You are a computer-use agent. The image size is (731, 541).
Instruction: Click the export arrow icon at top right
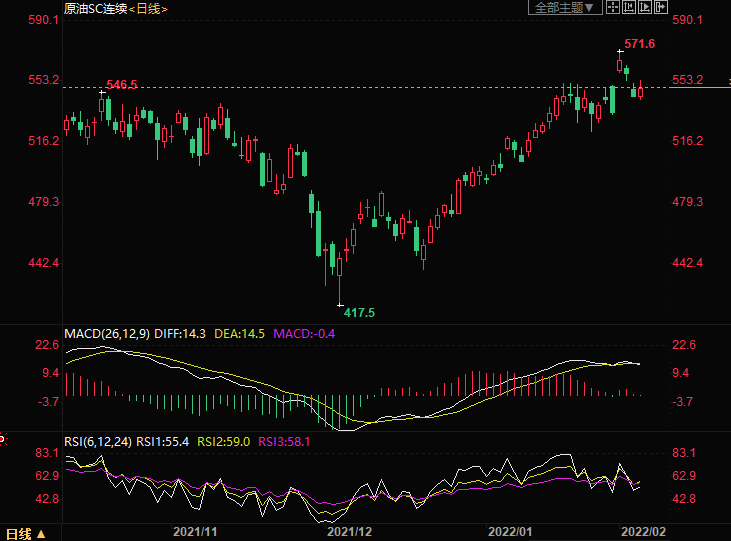(x=661, y=8)
